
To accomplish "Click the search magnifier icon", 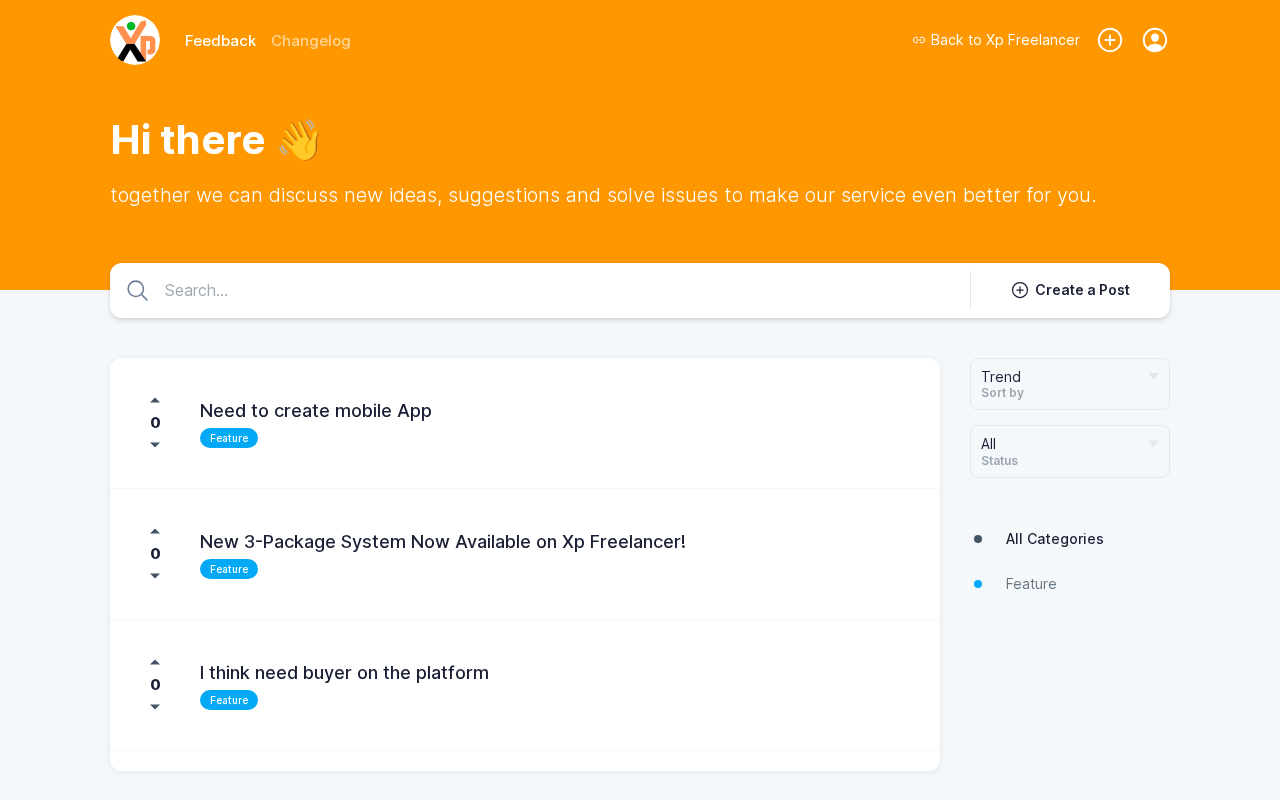I will click(138, 291).
